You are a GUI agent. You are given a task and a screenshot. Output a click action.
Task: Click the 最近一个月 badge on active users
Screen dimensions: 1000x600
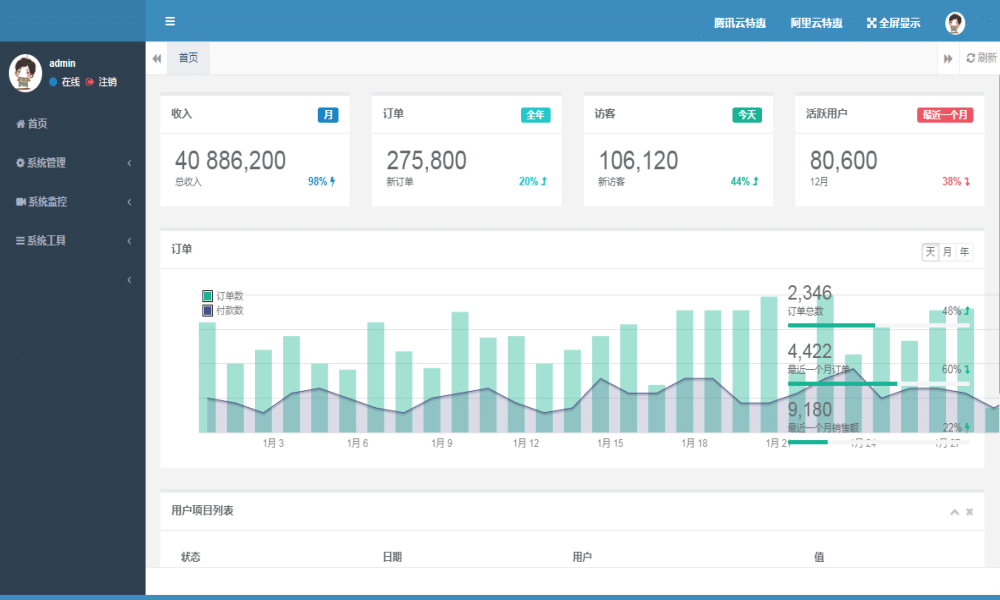945,115
